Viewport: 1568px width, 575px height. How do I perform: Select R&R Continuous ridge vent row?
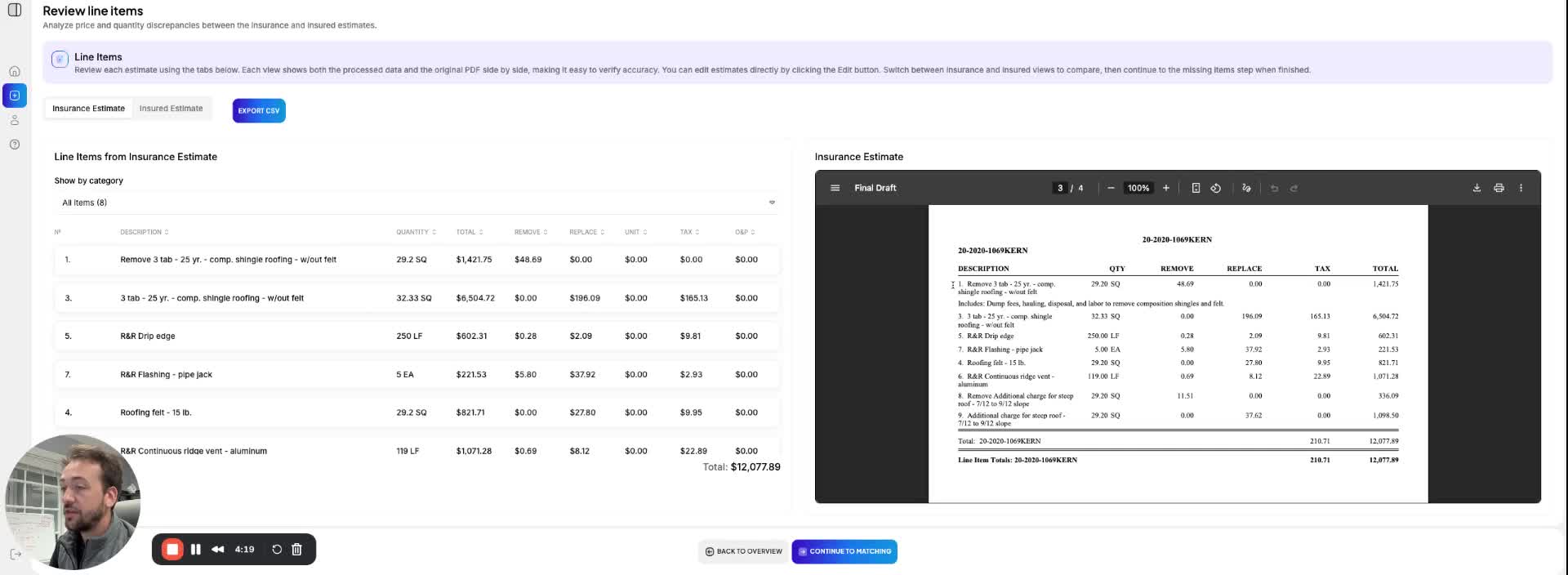coord(416,449)
